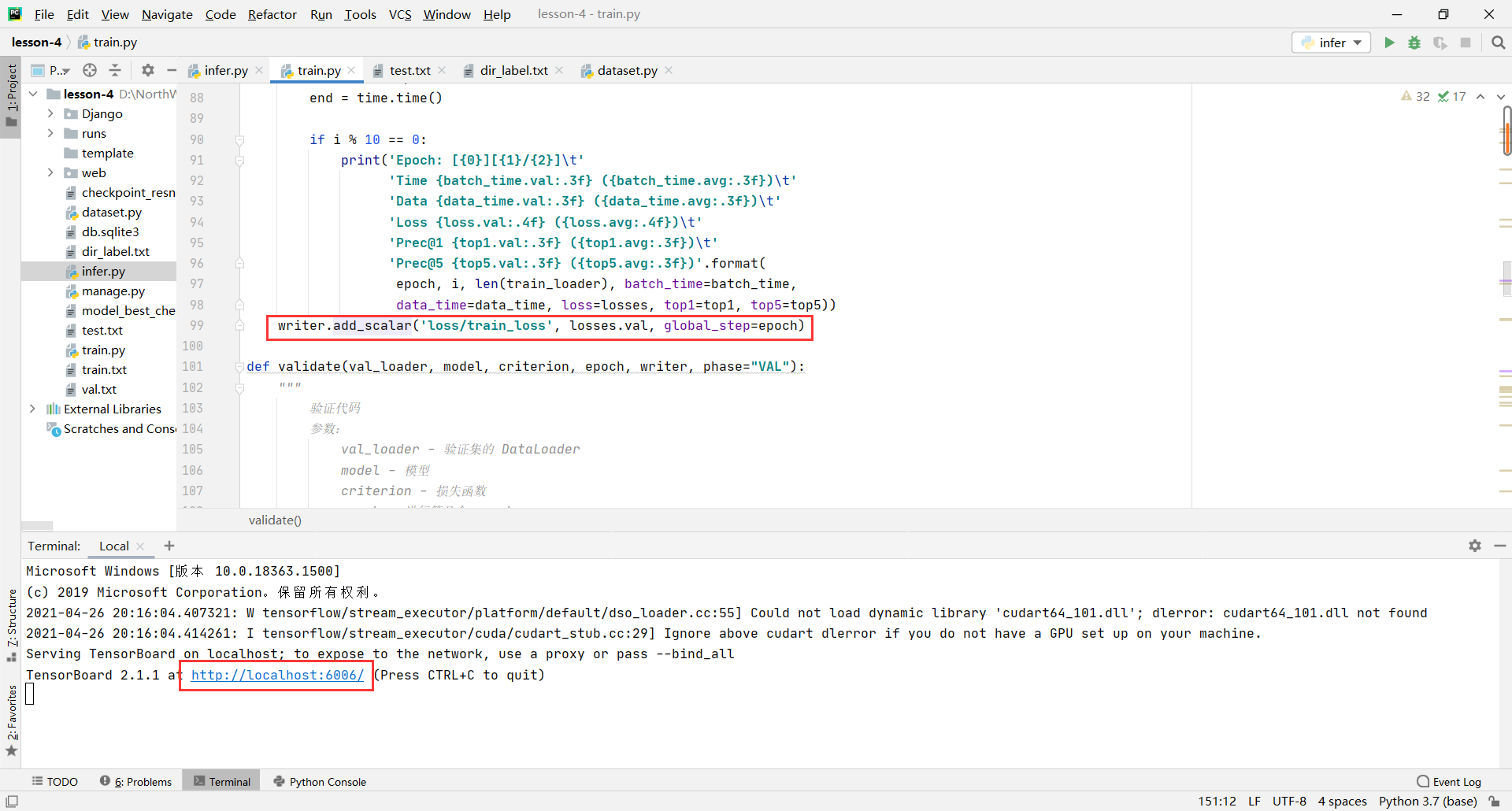Start debugging with the bug icon
1512x811 pixels.
point(1414,42)
